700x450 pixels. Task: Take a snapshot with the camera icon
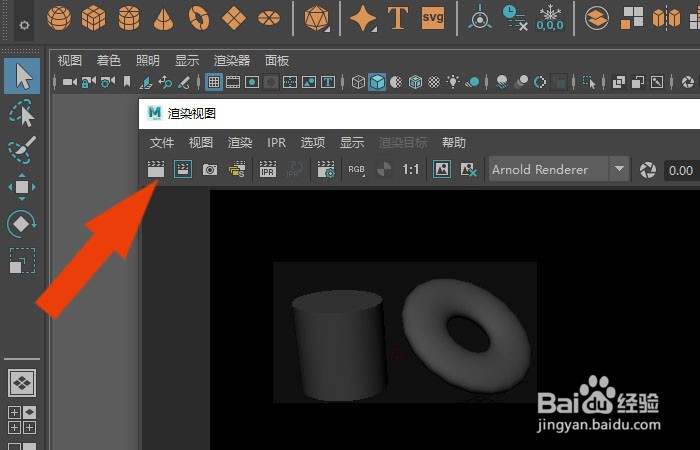pyautogui.click(x=210, y=170)
